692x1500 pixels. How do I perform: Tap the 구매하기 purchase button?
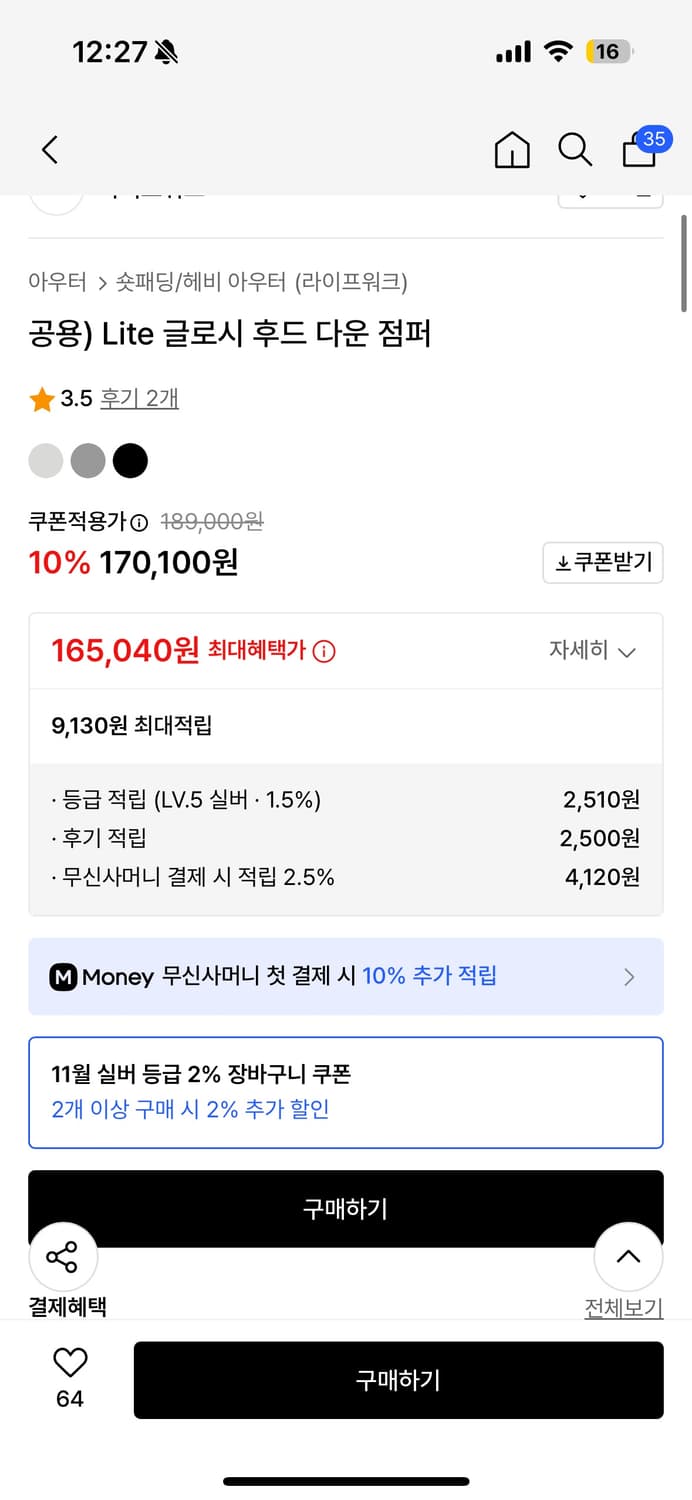coord(398,1380)
